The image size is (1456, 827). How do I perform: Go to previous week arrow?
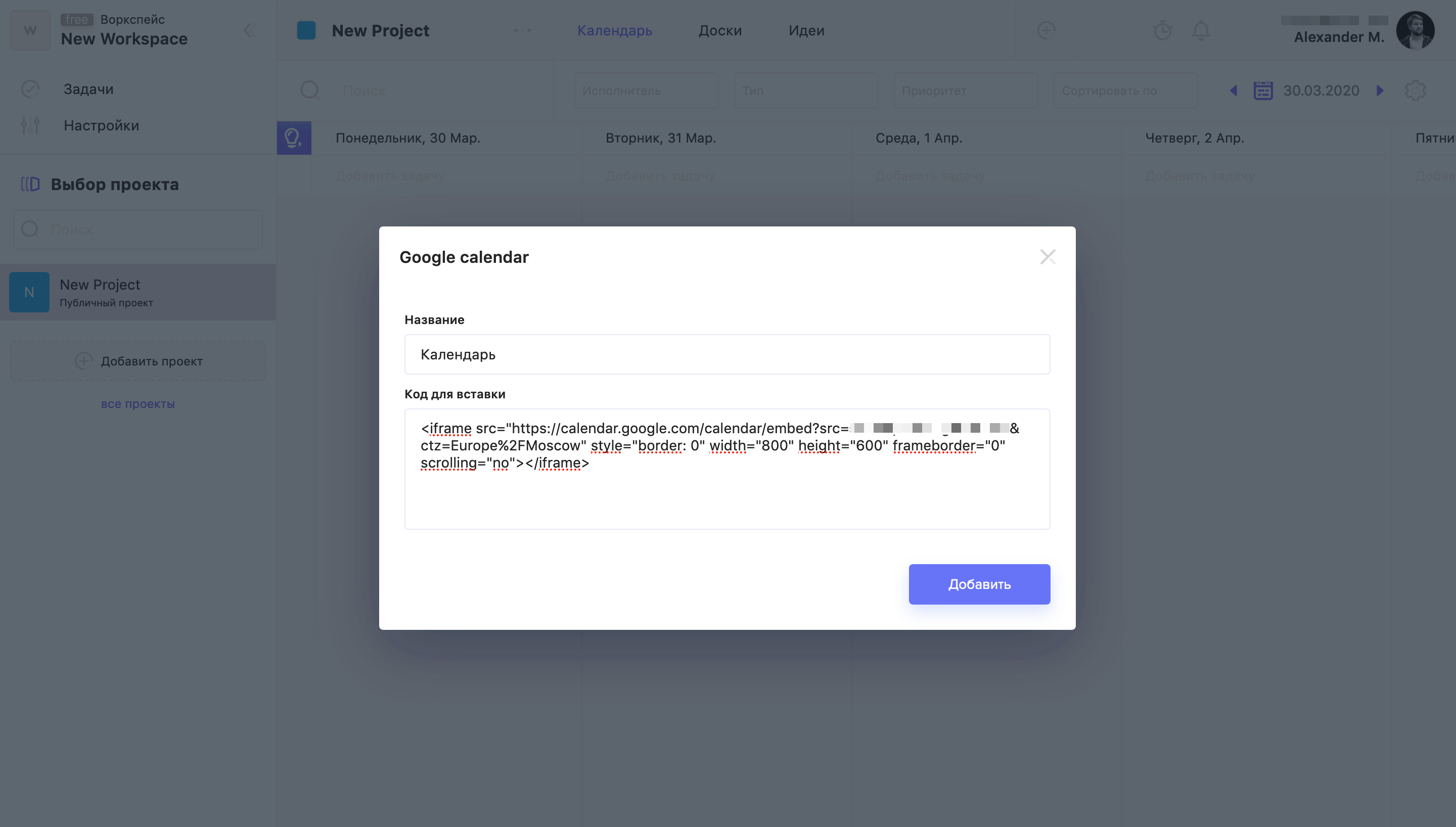pos(1234,90)
